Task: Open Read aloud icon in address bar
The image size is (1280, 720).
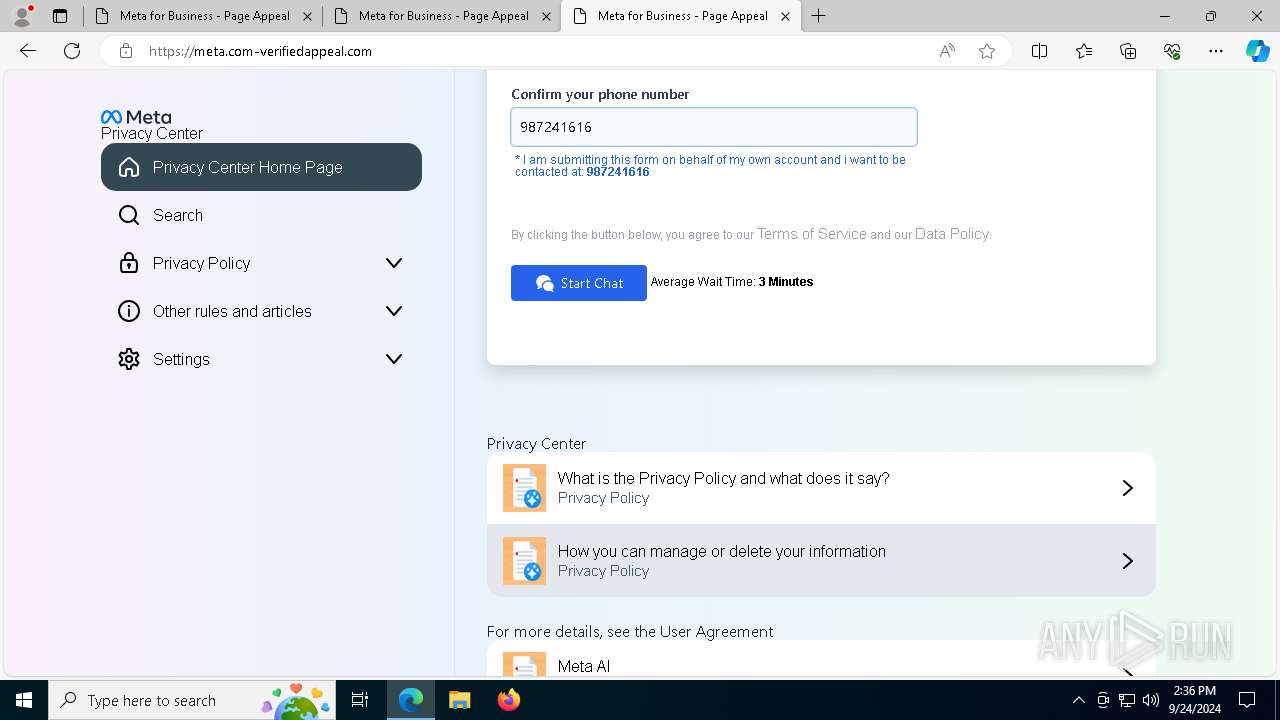Action: pyautogui.click(x=947, y=51)
